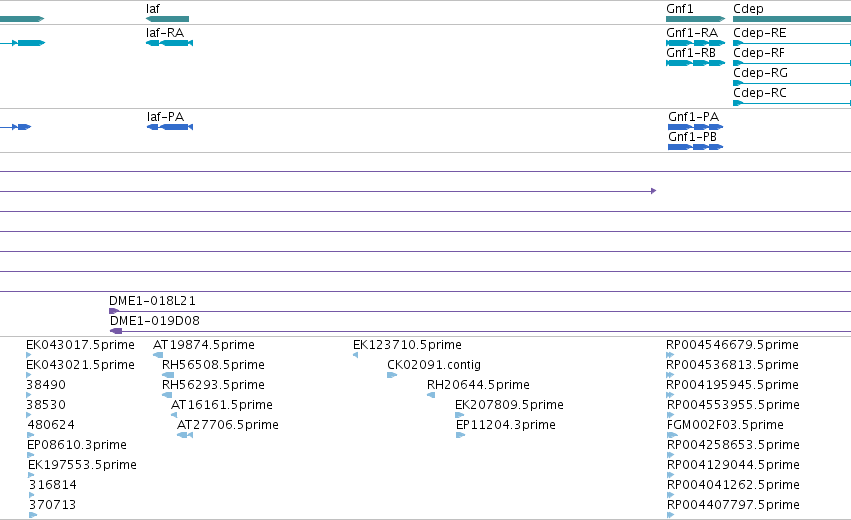
Task: Click AT27706.5prime EST arrow glyph
Action: [x=185, y=435]
